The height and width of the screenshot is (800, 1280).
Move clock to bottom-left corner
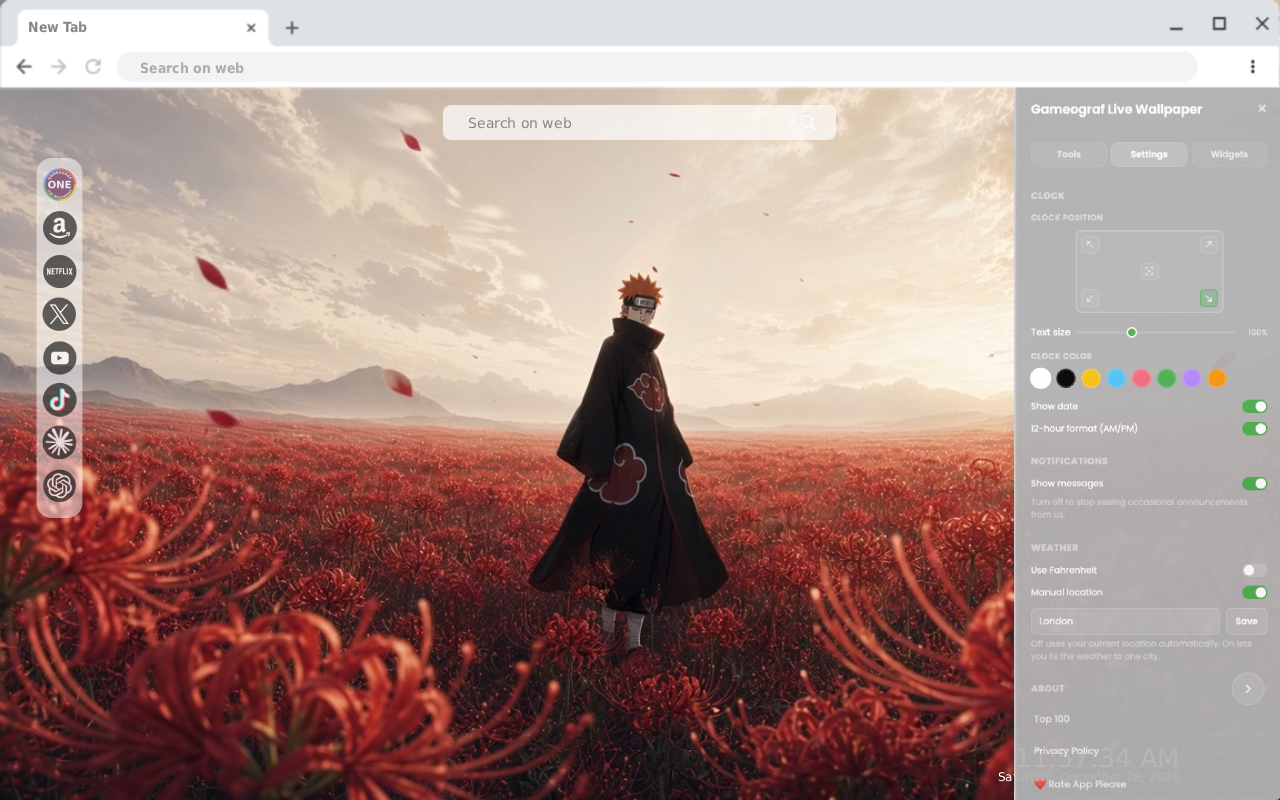click(1091, 298)
